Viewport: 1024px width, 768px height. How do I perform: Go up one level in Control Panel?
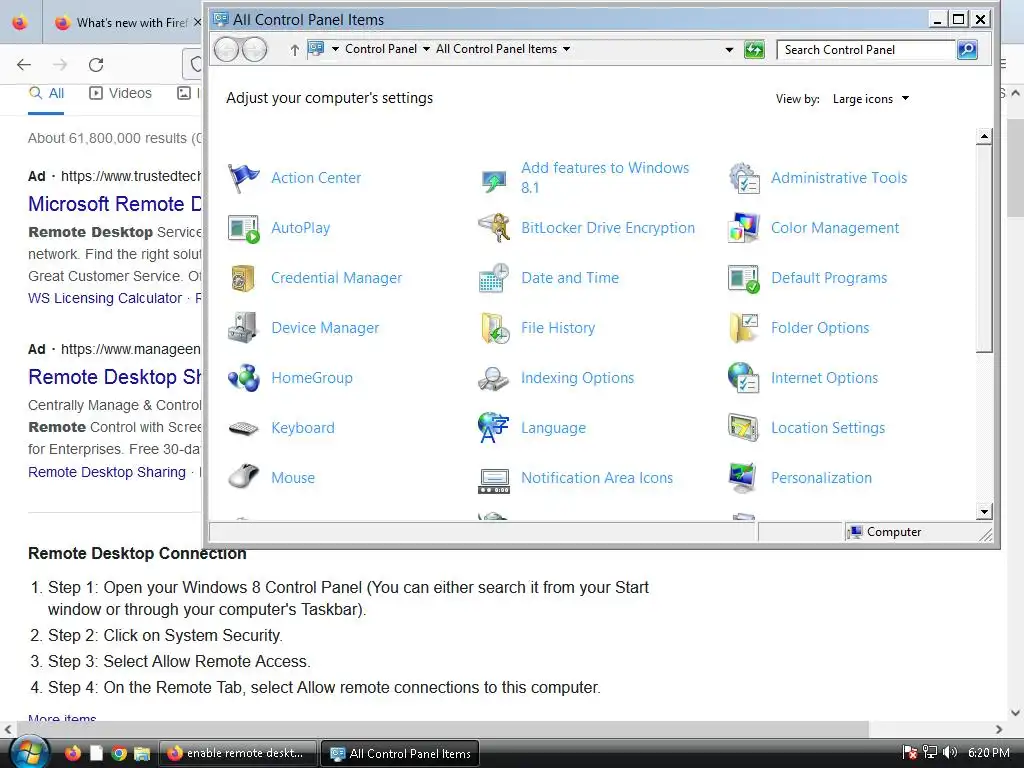click(x=295, y=50)
